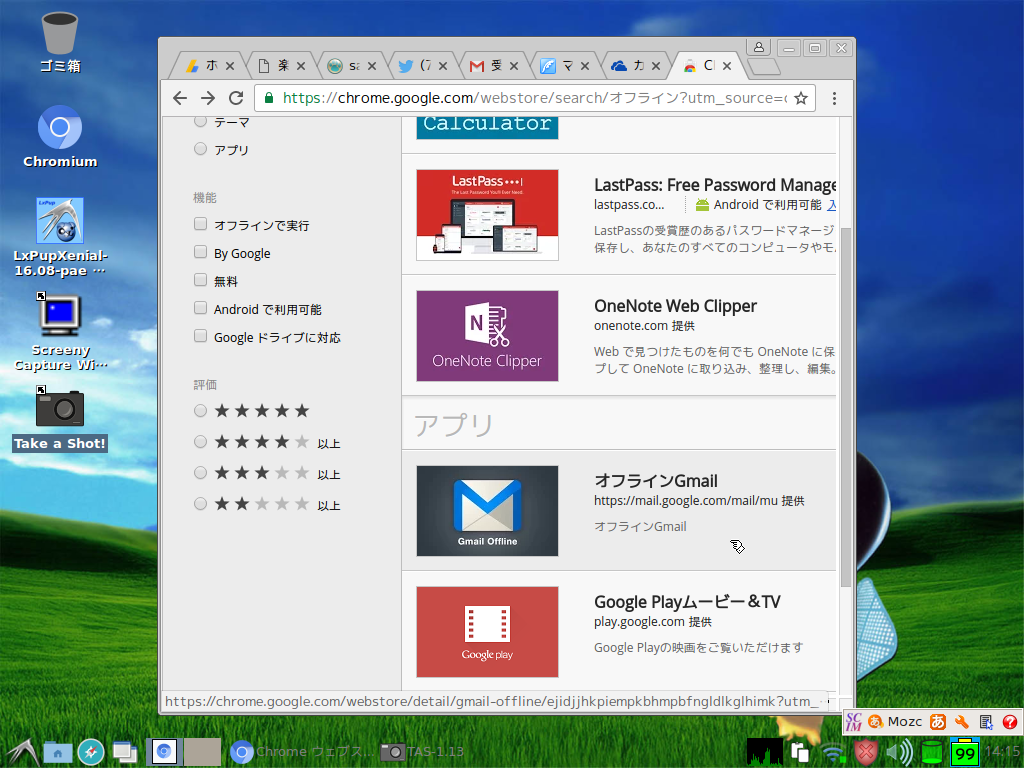Viewport: 1024px width, 768px height.
Task: Select the four stars 以上 rating
Action: [x=200, y=442]
